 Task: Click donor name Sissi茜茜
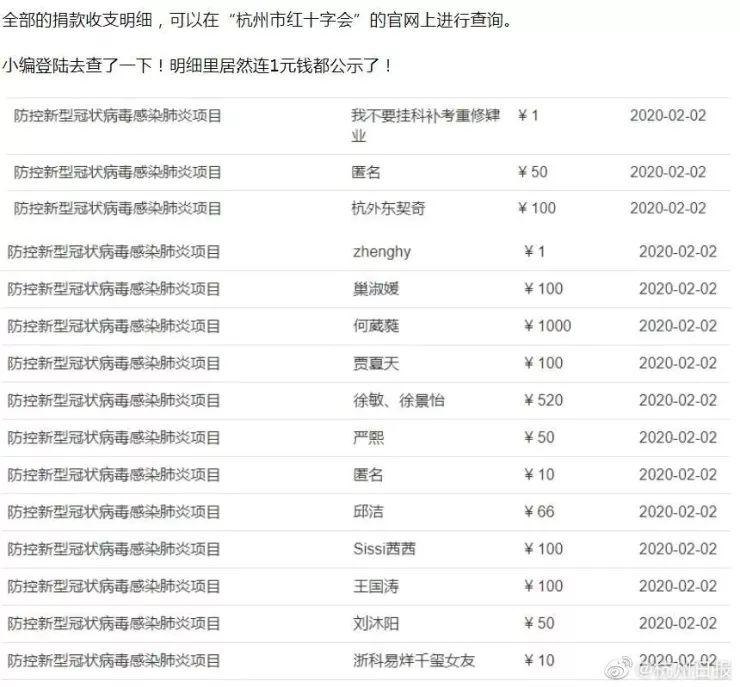(384, 549)
